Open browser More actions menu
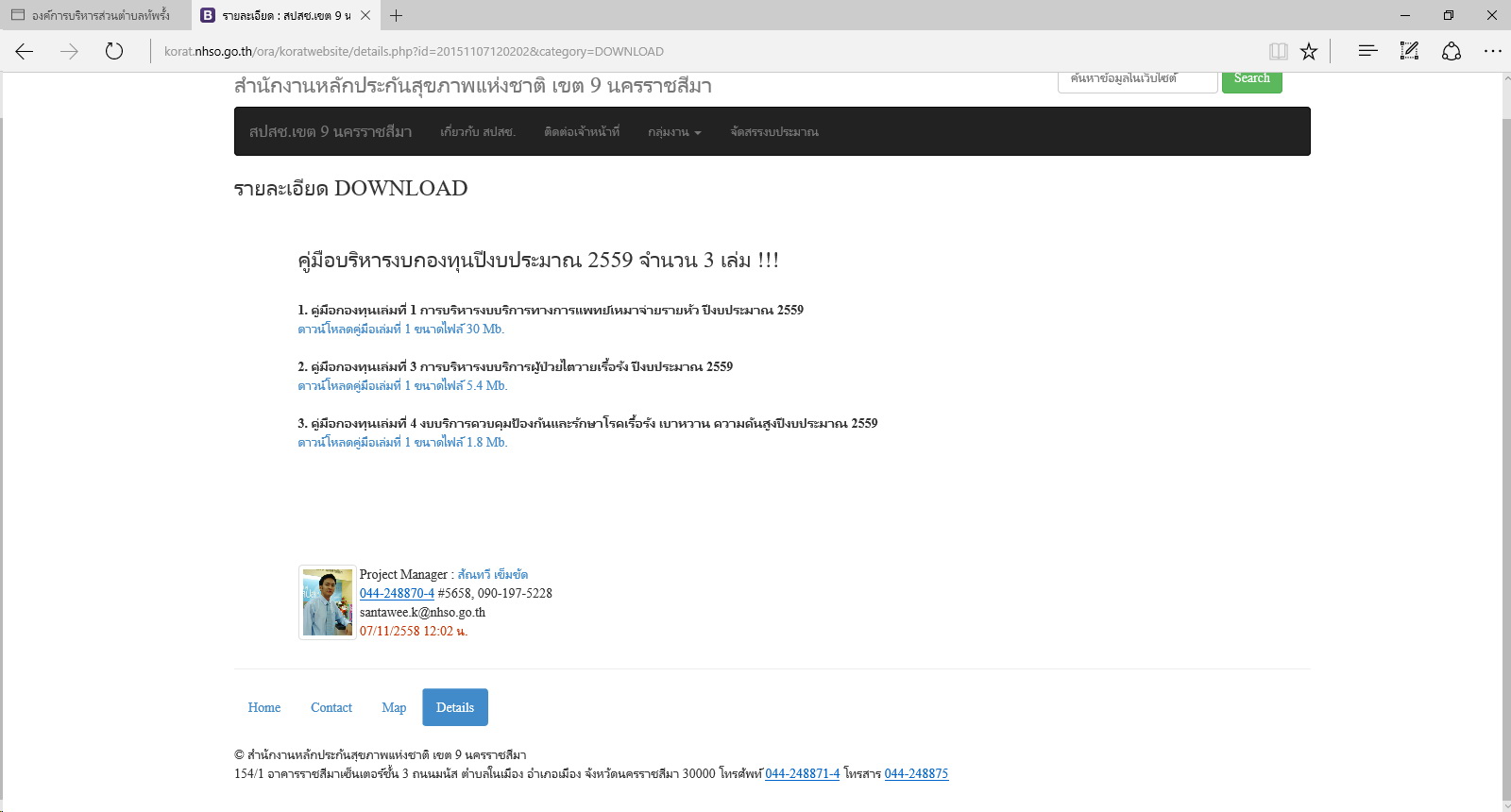Viewport: 1511px width, 812px height. (1492, 51)
